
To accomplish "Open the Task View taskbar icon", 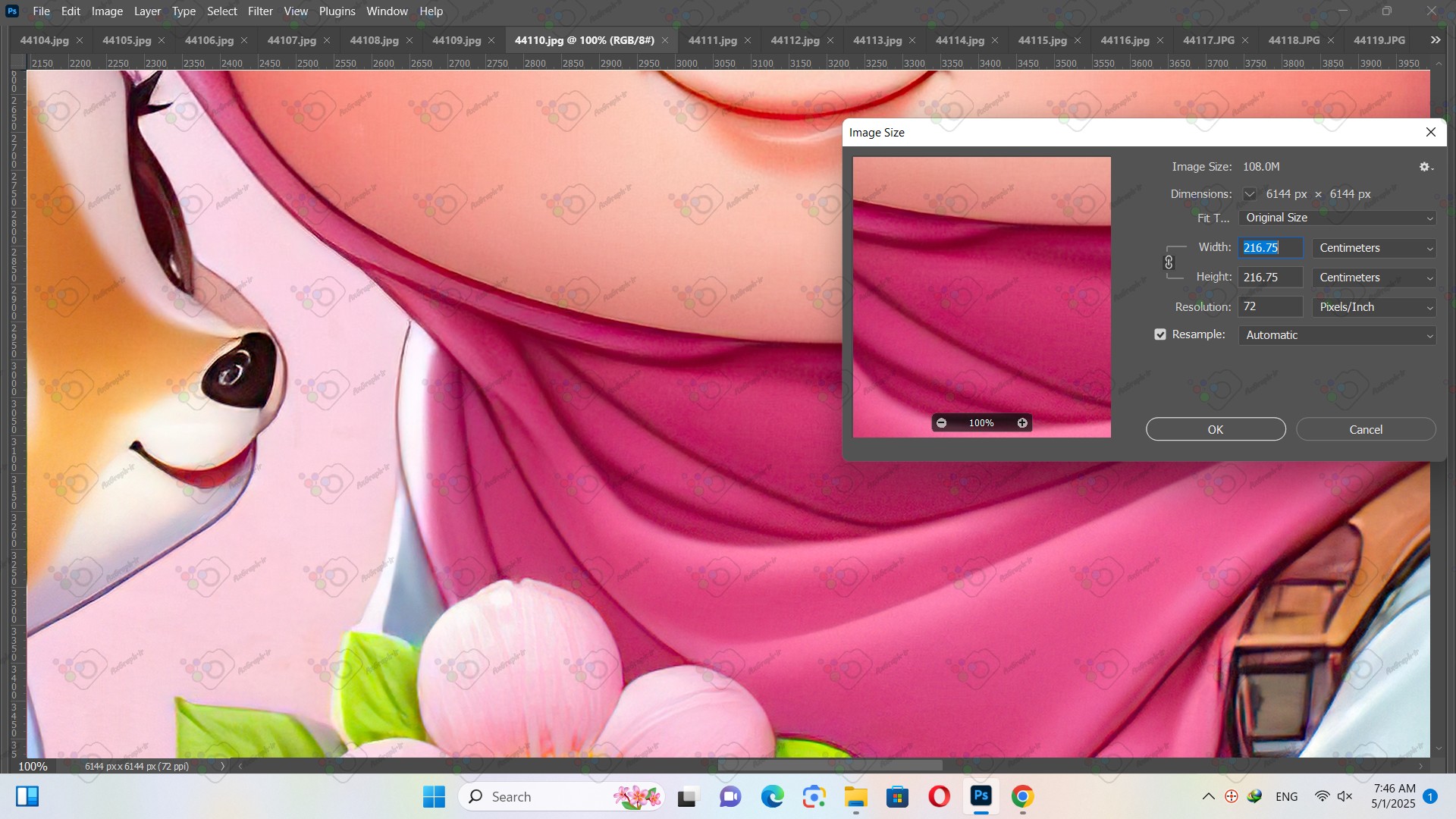I will [x=687, y=796].
